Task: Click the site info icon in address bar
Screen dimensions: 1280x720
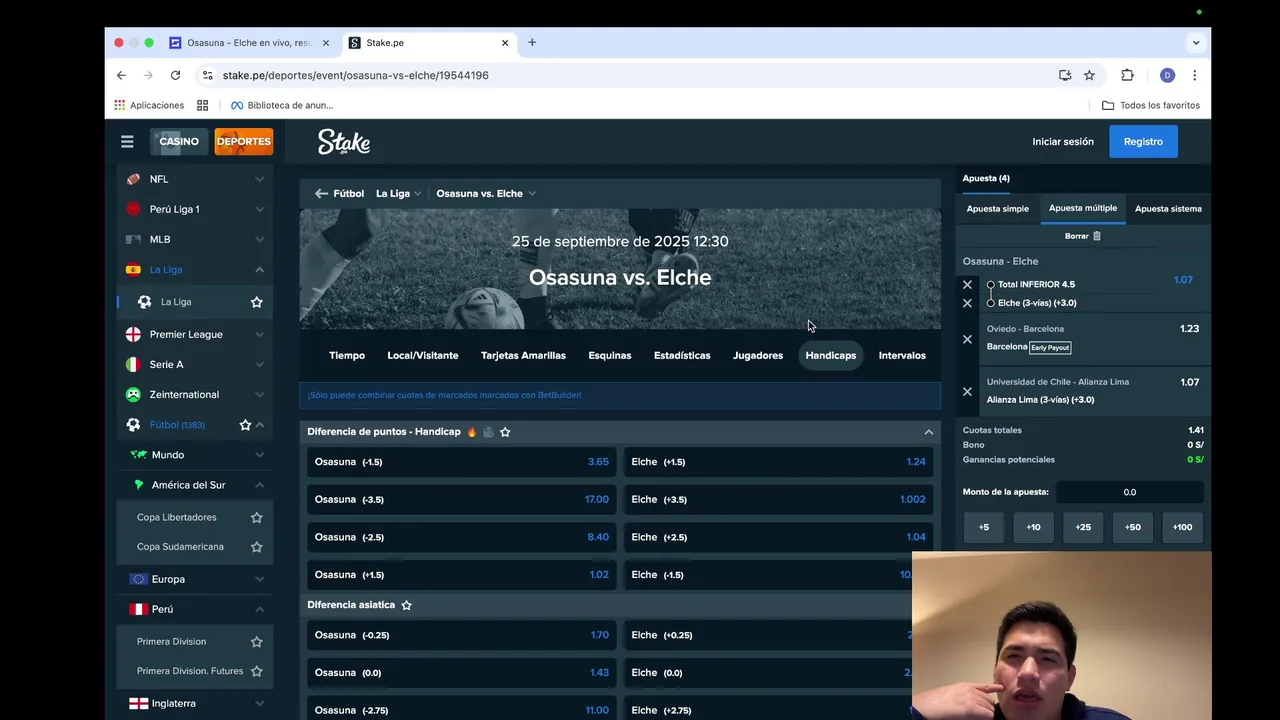Action: 207,75
